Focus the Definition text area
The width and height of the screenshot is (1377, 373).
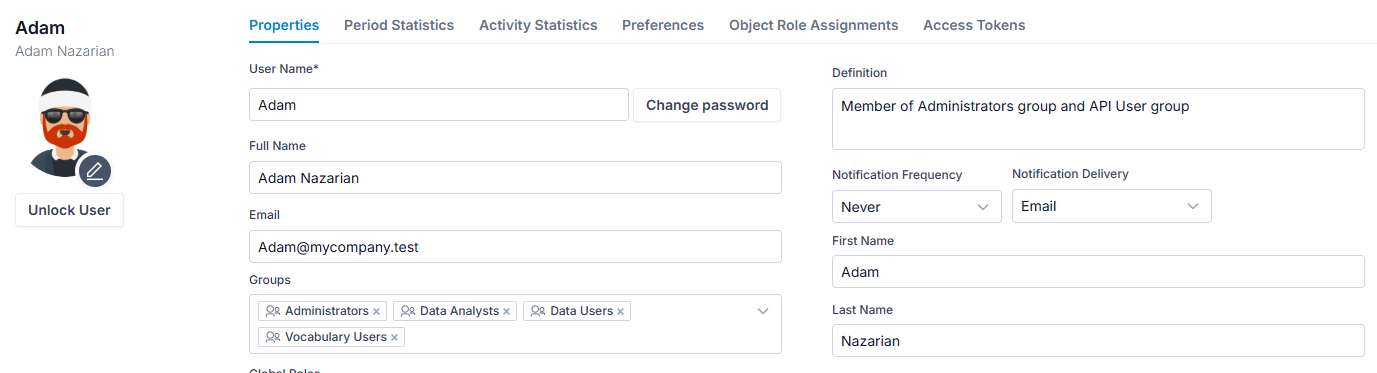pos(1098,119)
